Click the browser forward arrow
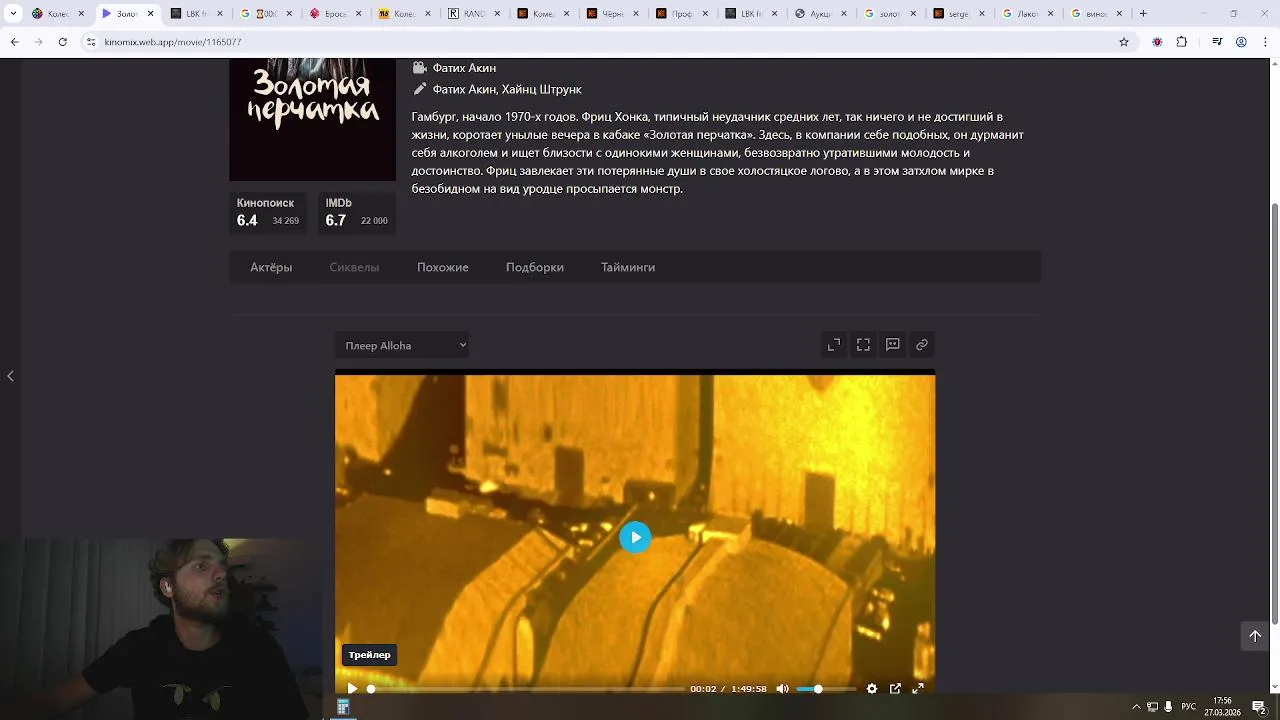Screen dimensions: 1280x720 pos(38,42)
